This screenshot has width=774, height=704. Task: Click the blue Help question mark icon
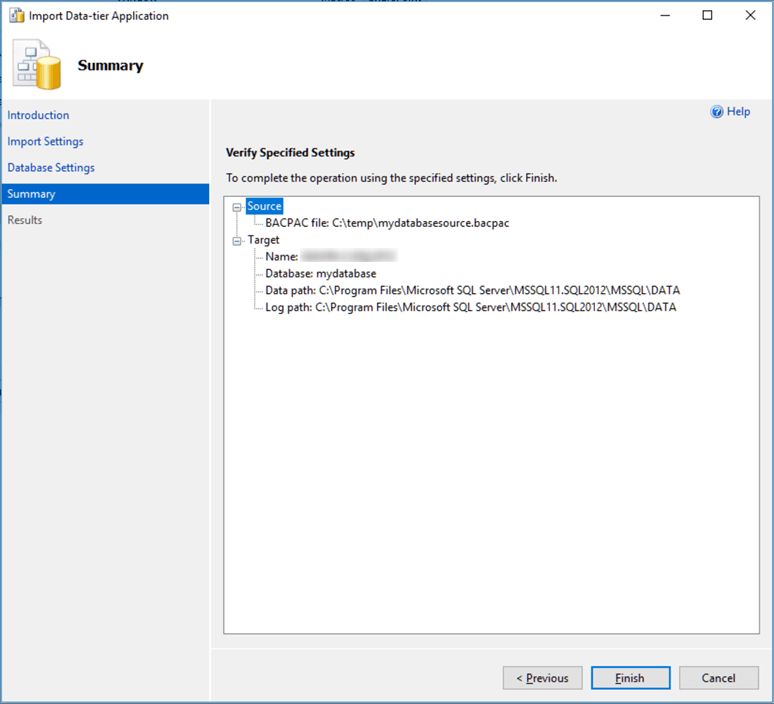(x=716, y=112)
